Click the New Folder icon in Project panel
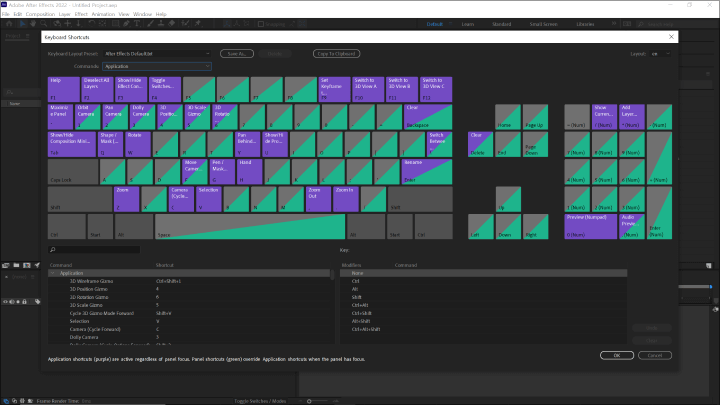The height and width of the screenshot is (405, 720). (x=16, y=265)
